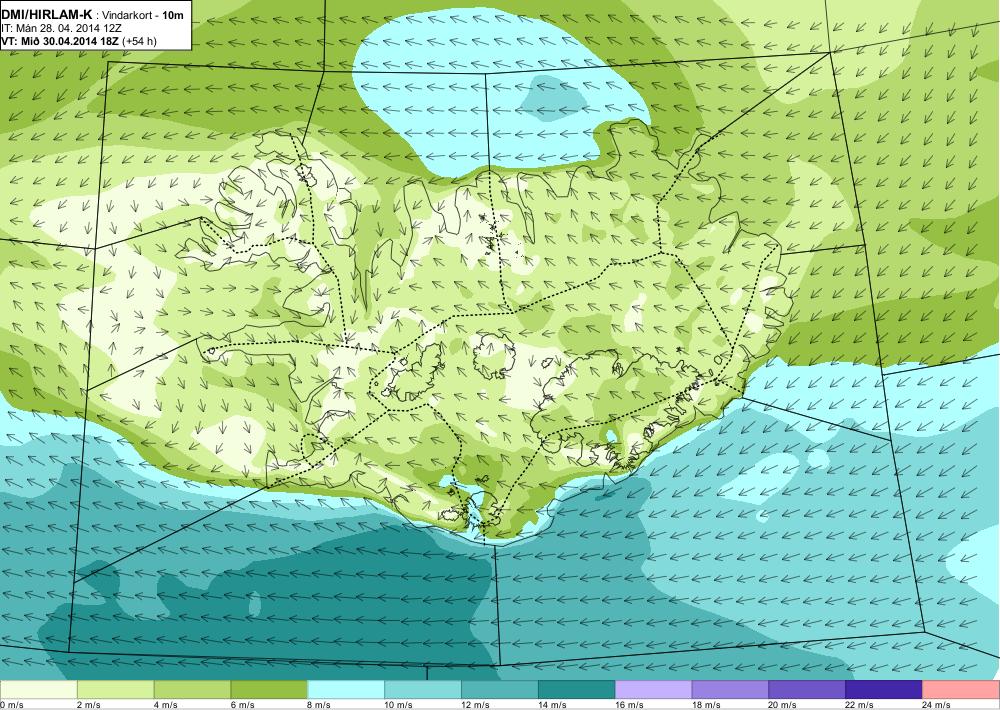Click the 'VT: Mið 30.04.2014 18Z' valid time
Viewport: 1000px width, 710px height.
[x=60, y=41]
